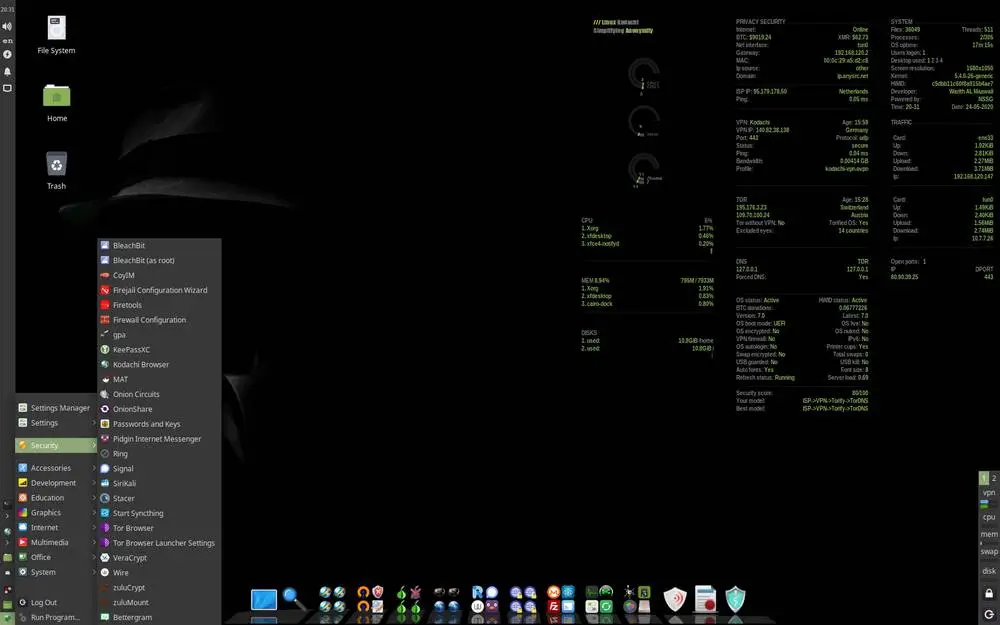Viewport: 1000px width, 625px height.
Task: Click the Wire icon
Action: click(105, 573)
